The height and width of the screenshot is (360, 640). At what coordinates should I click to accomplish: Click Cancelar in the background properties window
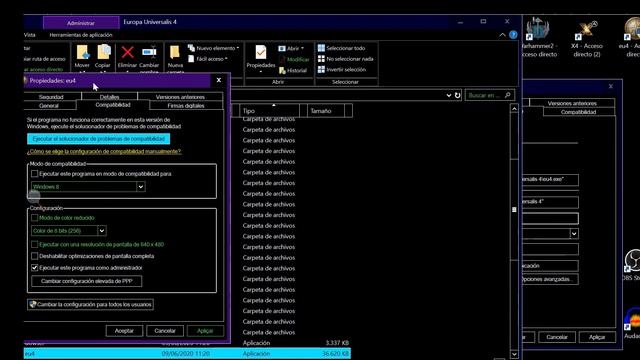click(557, 337)
